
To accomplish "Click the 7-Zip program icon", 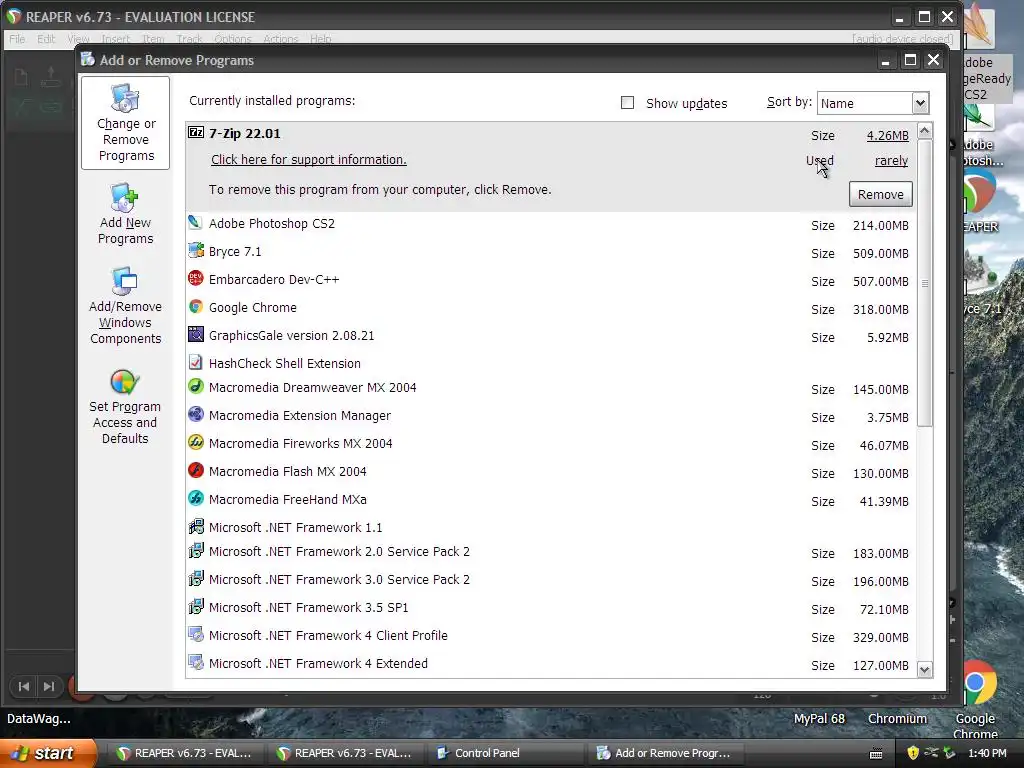I will click(196, 133).
